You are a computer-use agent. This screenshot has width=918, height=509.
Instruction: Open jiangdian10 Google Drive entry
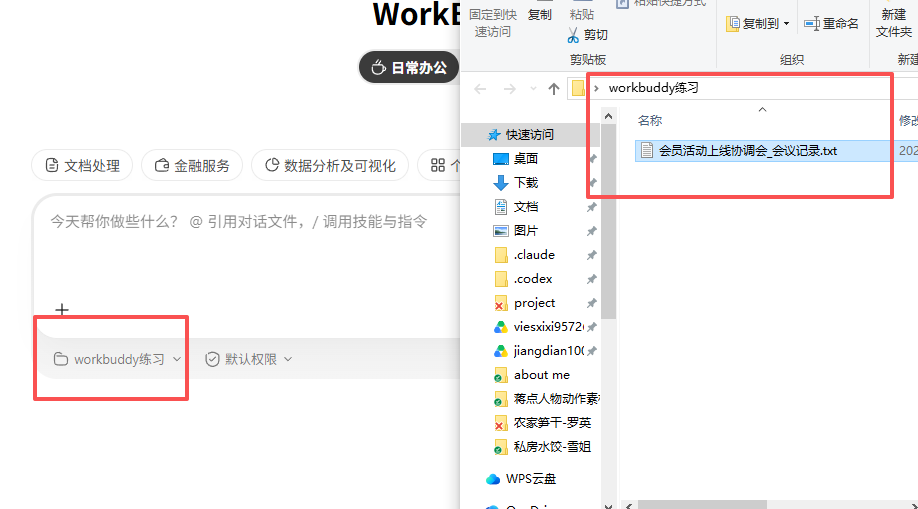pos(548,351)
